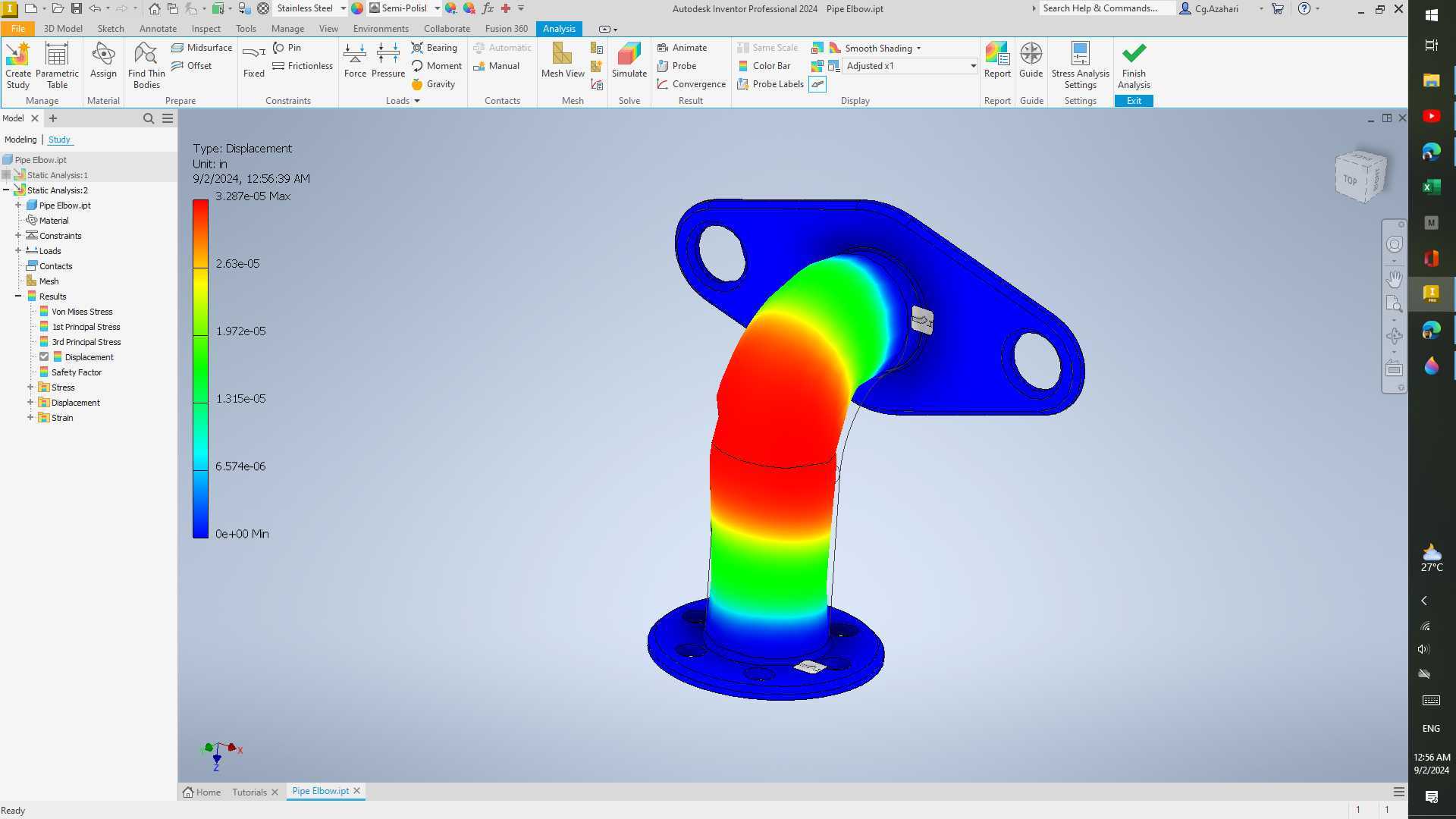Open the simulation Guide
The image size is (1456, 819).
click(1031, 61)
